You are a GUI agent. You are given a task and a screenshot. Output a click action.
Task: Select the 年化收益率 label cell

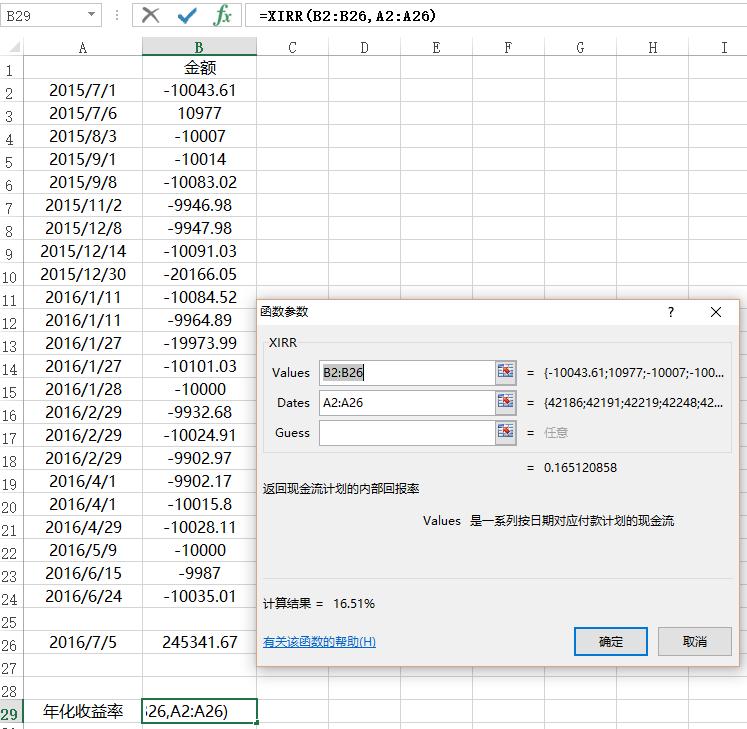(x=83, y=712)
